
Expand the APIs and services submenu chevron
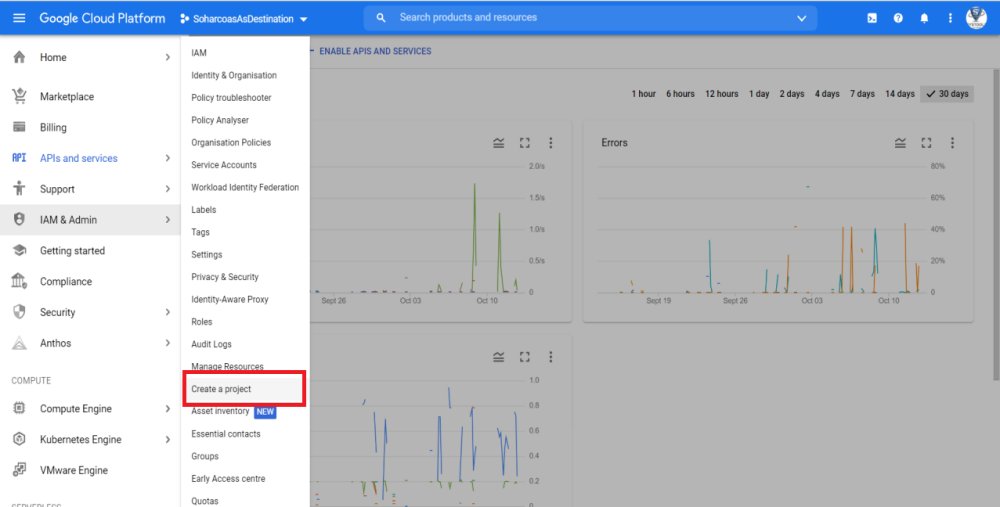click(168, 158)
